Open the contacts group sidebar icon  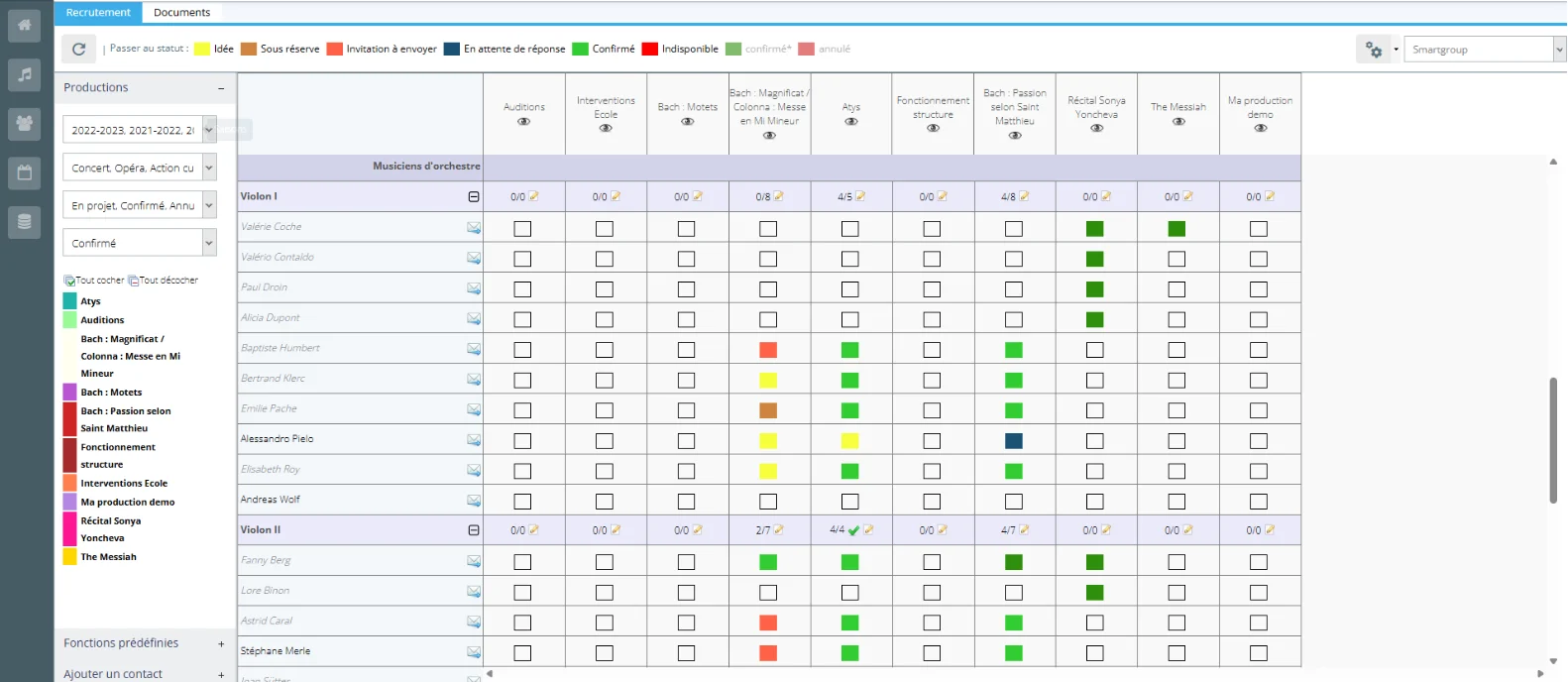24,124
